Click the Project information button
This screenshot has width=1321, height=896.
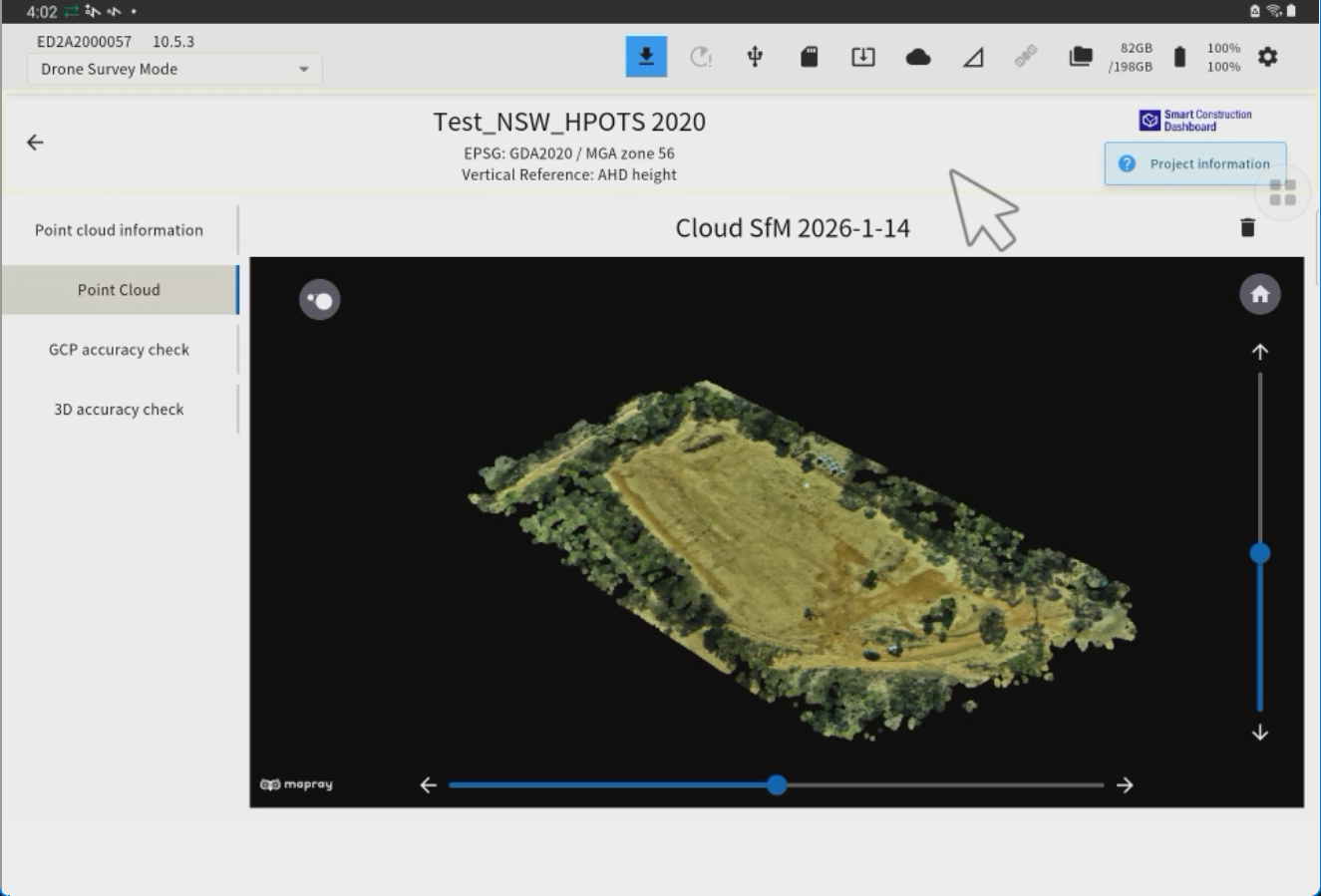1195,163
